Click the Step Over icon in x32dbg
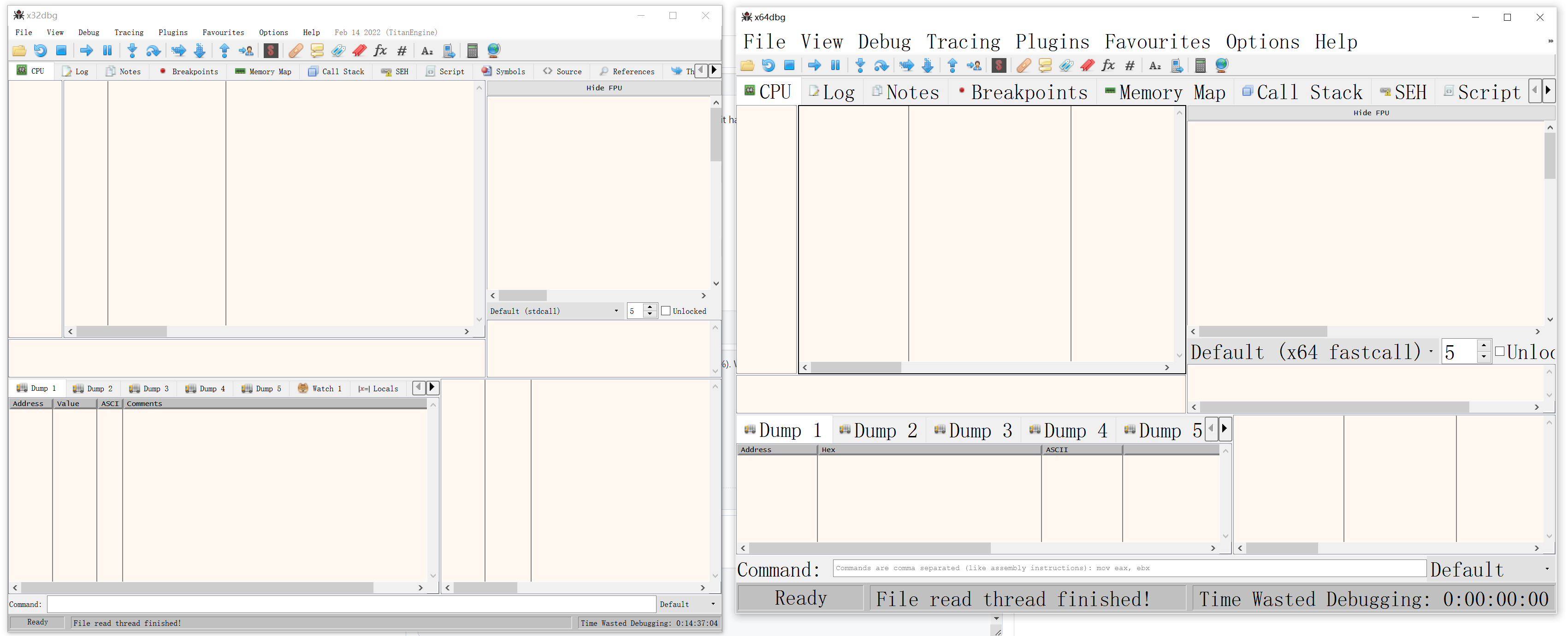 pyautogui.click(x=154, y=51)
